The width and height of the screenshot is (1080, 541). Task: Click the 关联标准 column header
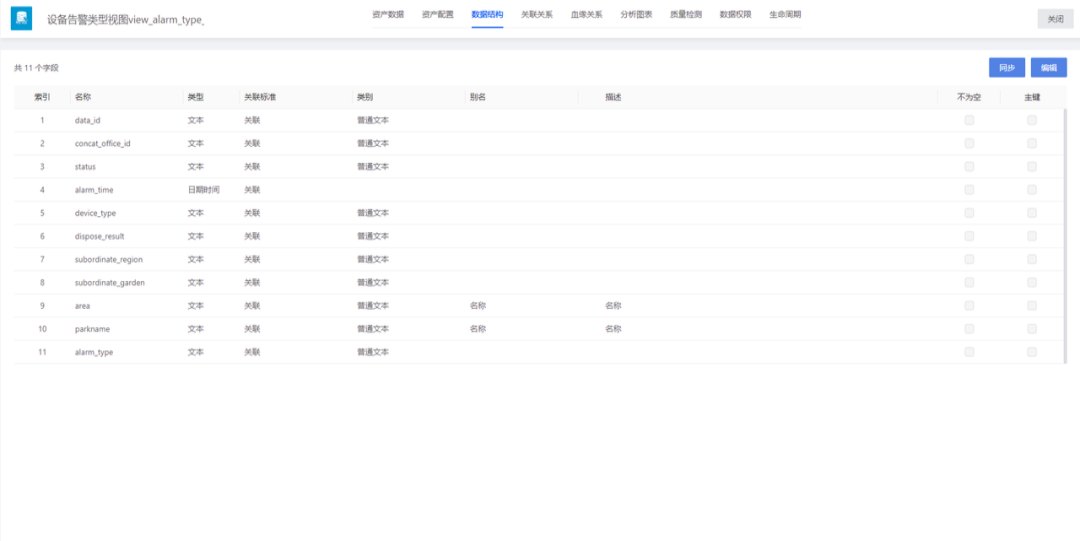260,97
